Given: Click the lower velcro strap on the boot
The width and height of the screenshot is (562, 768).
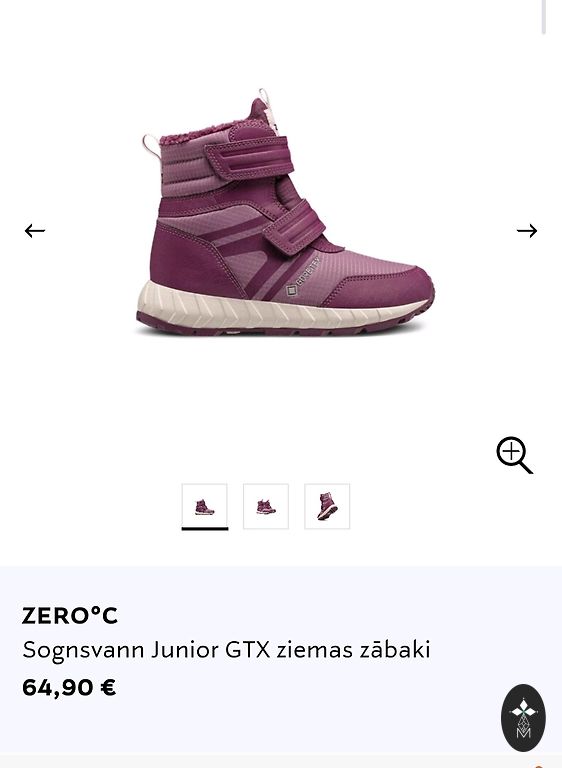Looking at the screenshot, I should pos(294,227).
